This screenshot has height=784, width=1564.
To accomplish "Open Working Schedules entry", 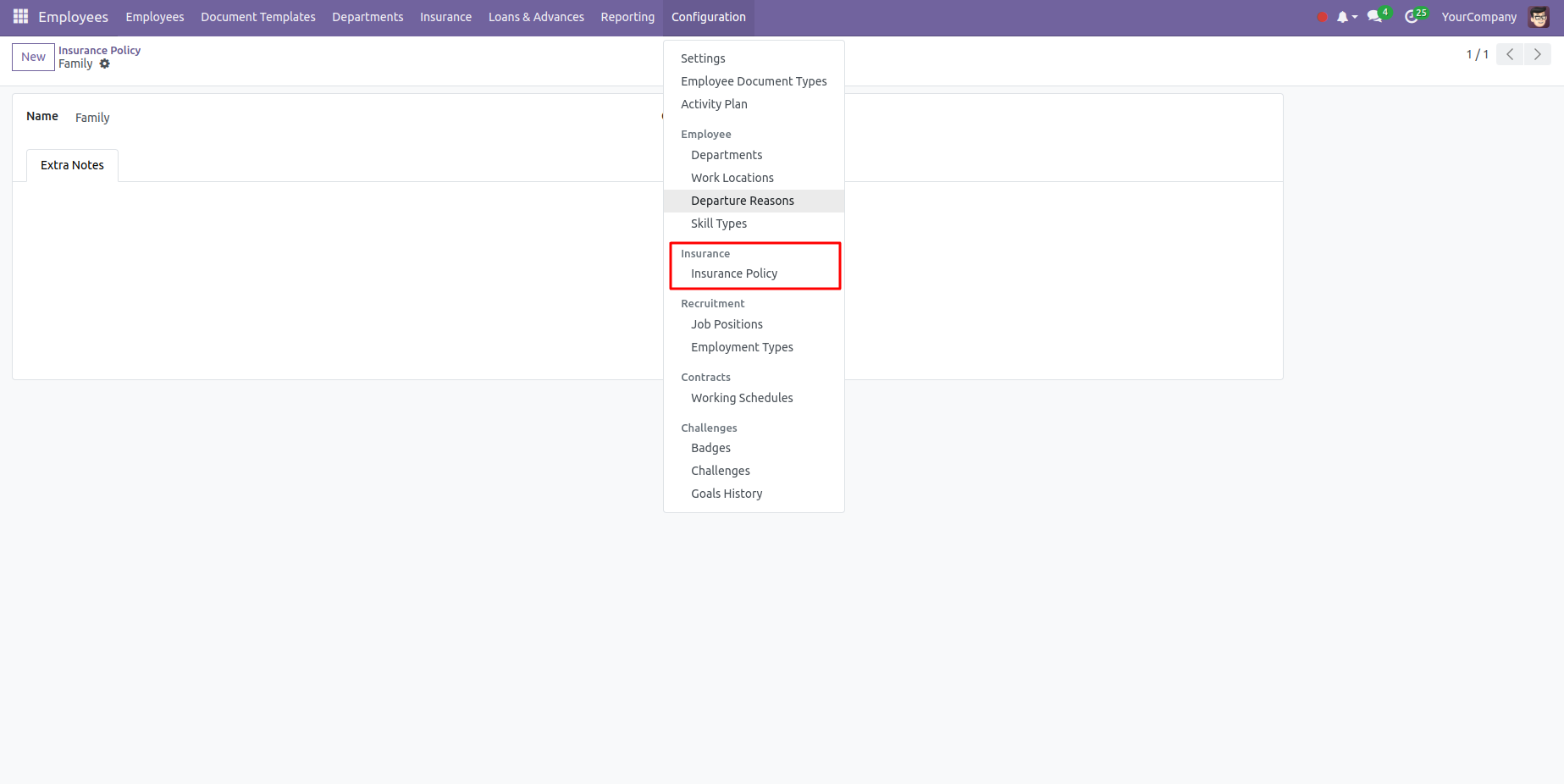I will point(754,398).
